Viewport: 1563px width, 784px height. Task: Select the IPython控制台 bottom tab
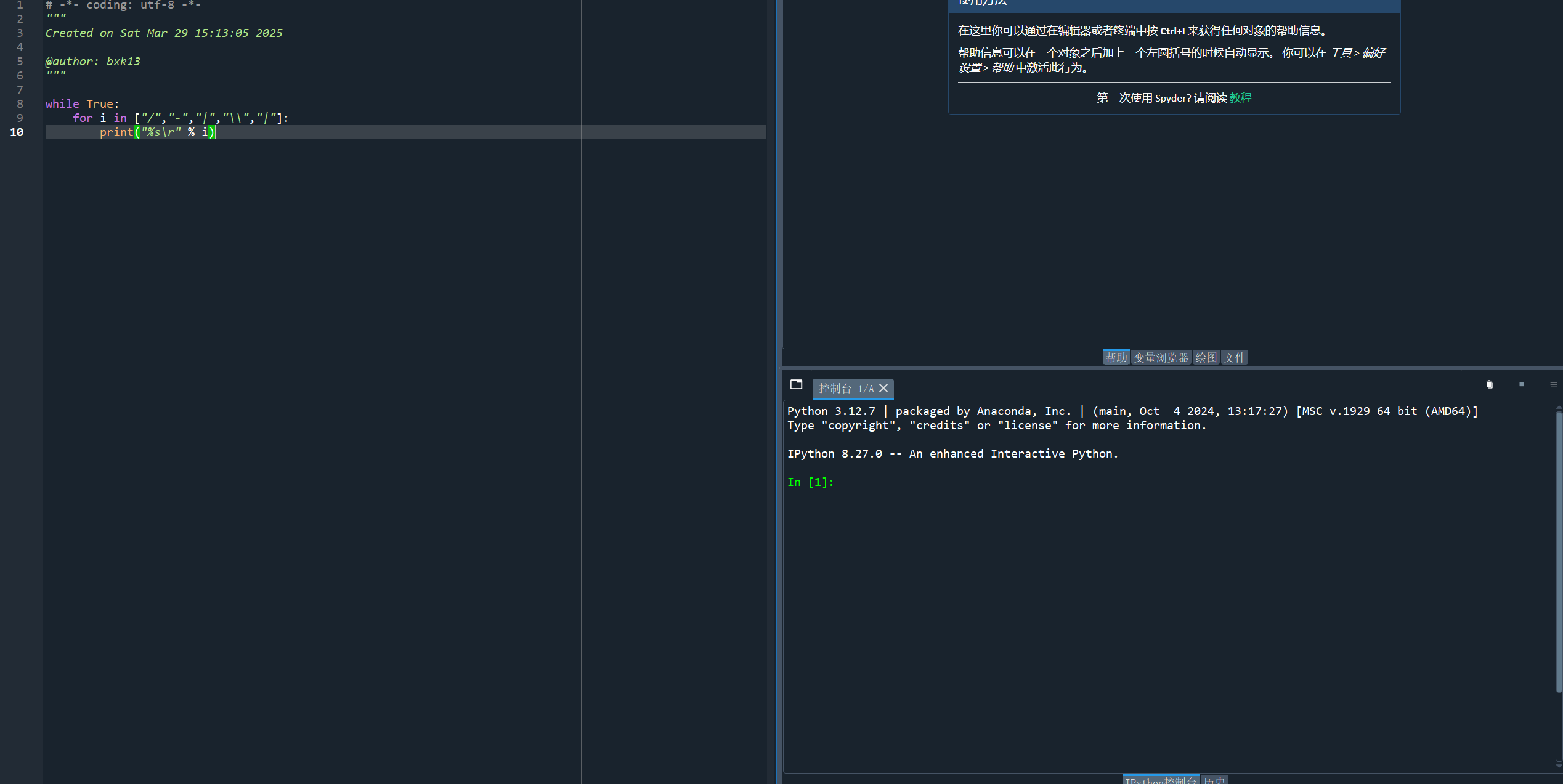(x=1160, y=780)
